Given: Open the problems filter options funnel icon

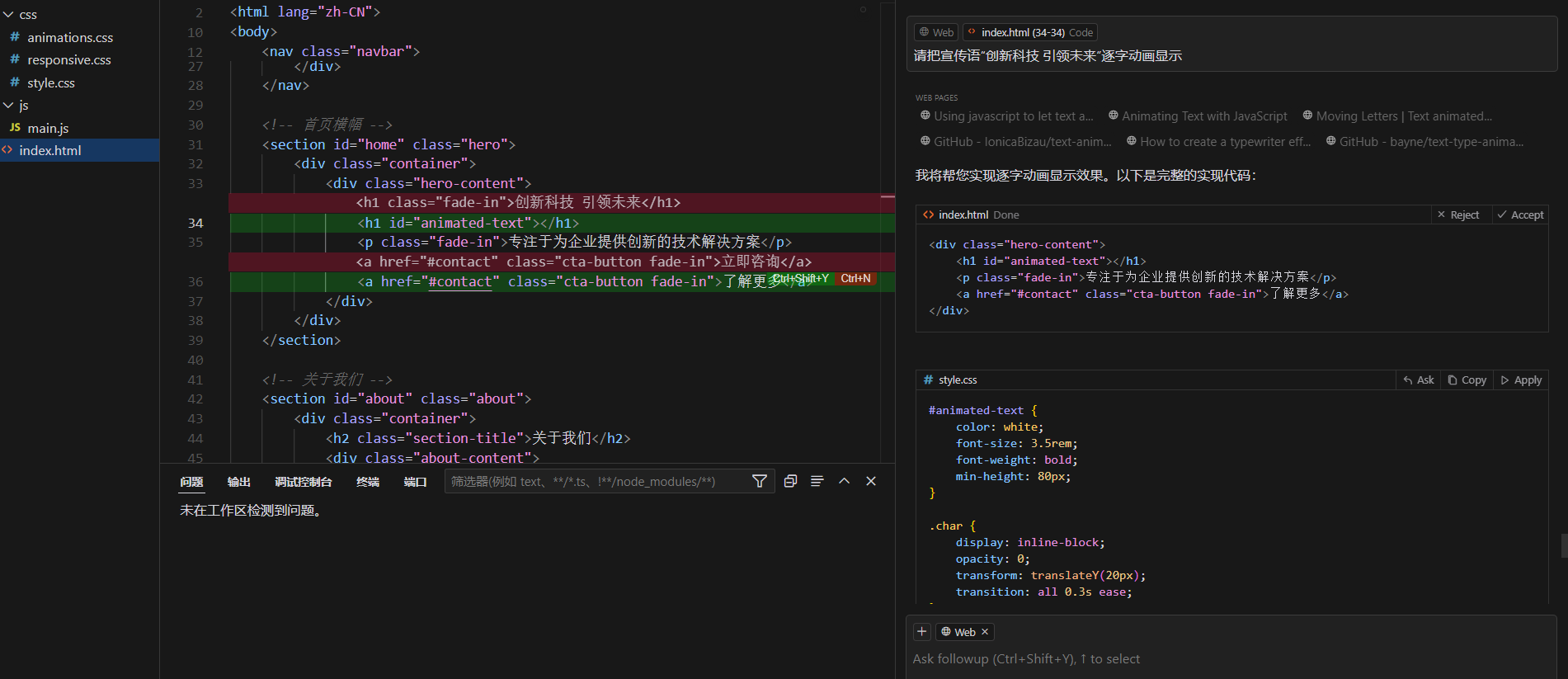Looking at the screenshot, I should [760, 481].
